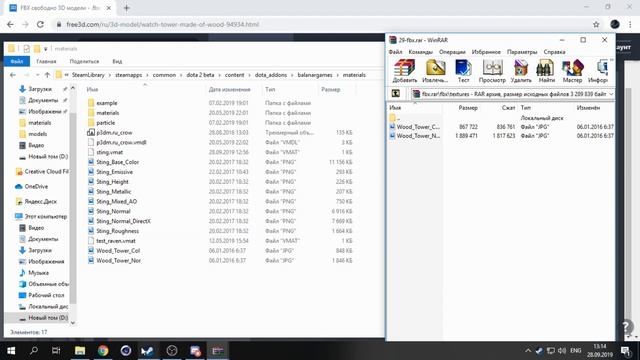This screenshot has height=360, width=640.
Task: Sort Explorer files by Имя column
Action: point(92,89)
